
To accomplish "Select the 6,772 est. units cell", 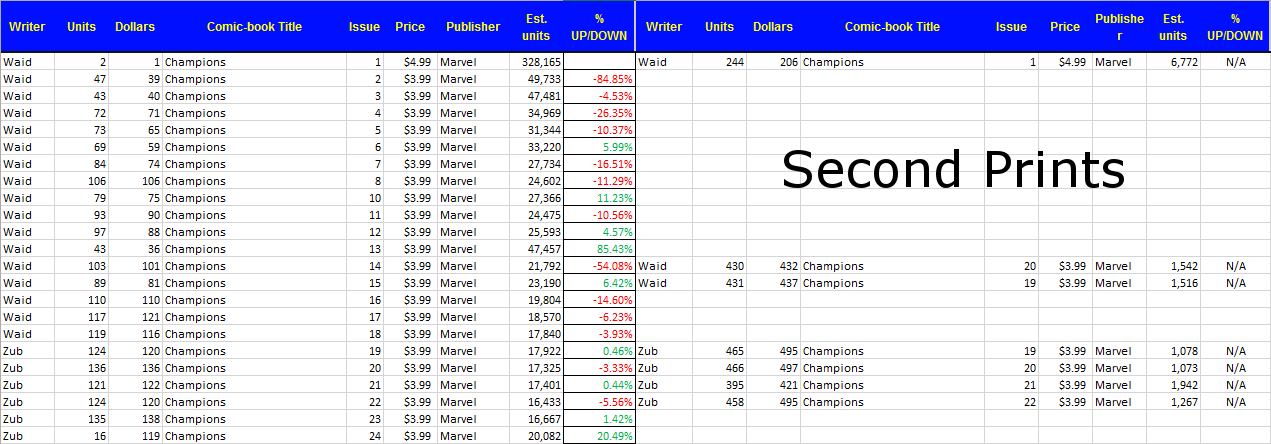I will point(1183,62).
